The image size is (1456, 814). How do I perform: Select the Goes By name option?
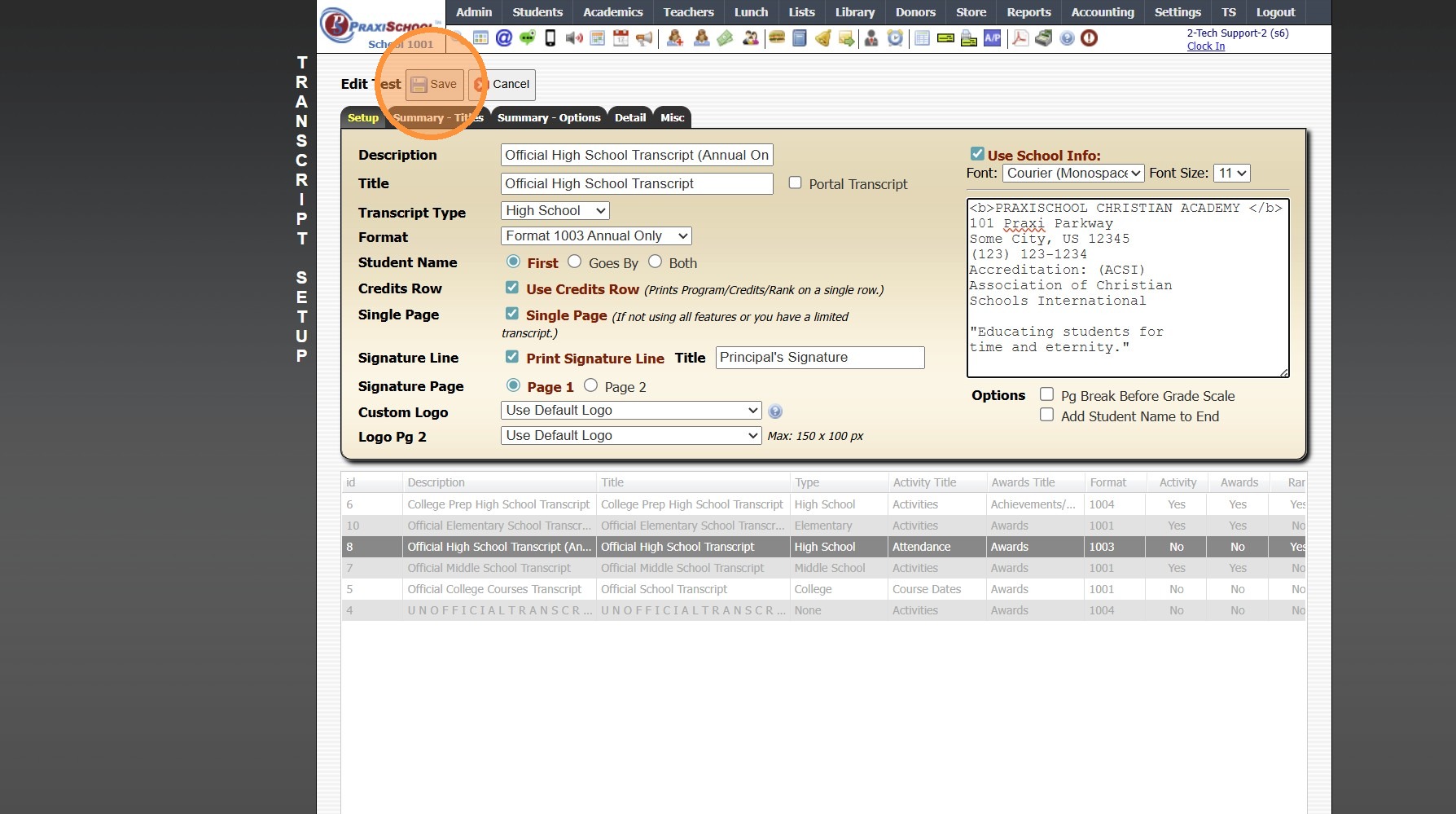point(575,262)
